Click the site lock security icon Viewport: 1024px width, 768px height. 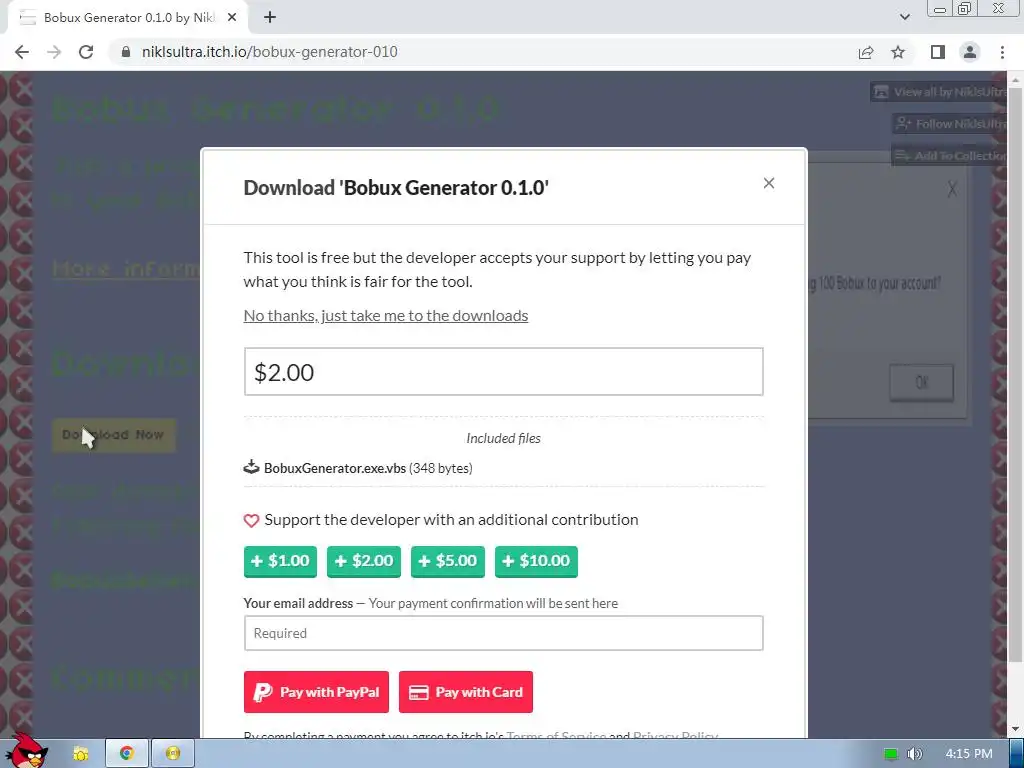tap(126, 52)
